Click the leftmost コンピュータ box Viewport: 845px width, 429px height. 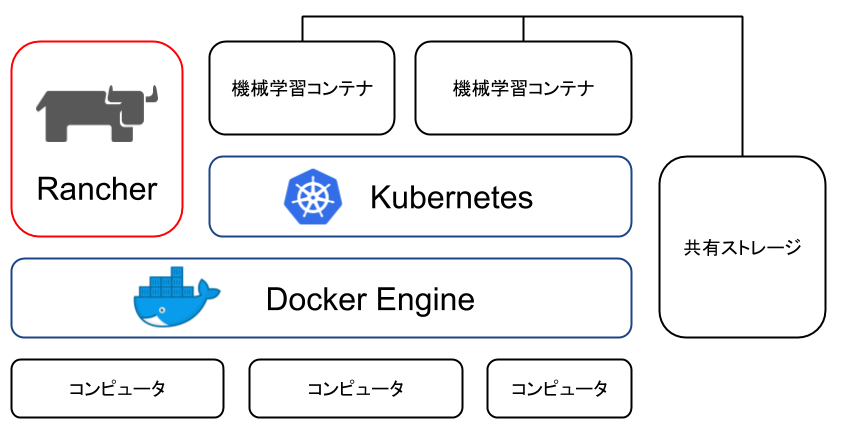pos(116,388)
